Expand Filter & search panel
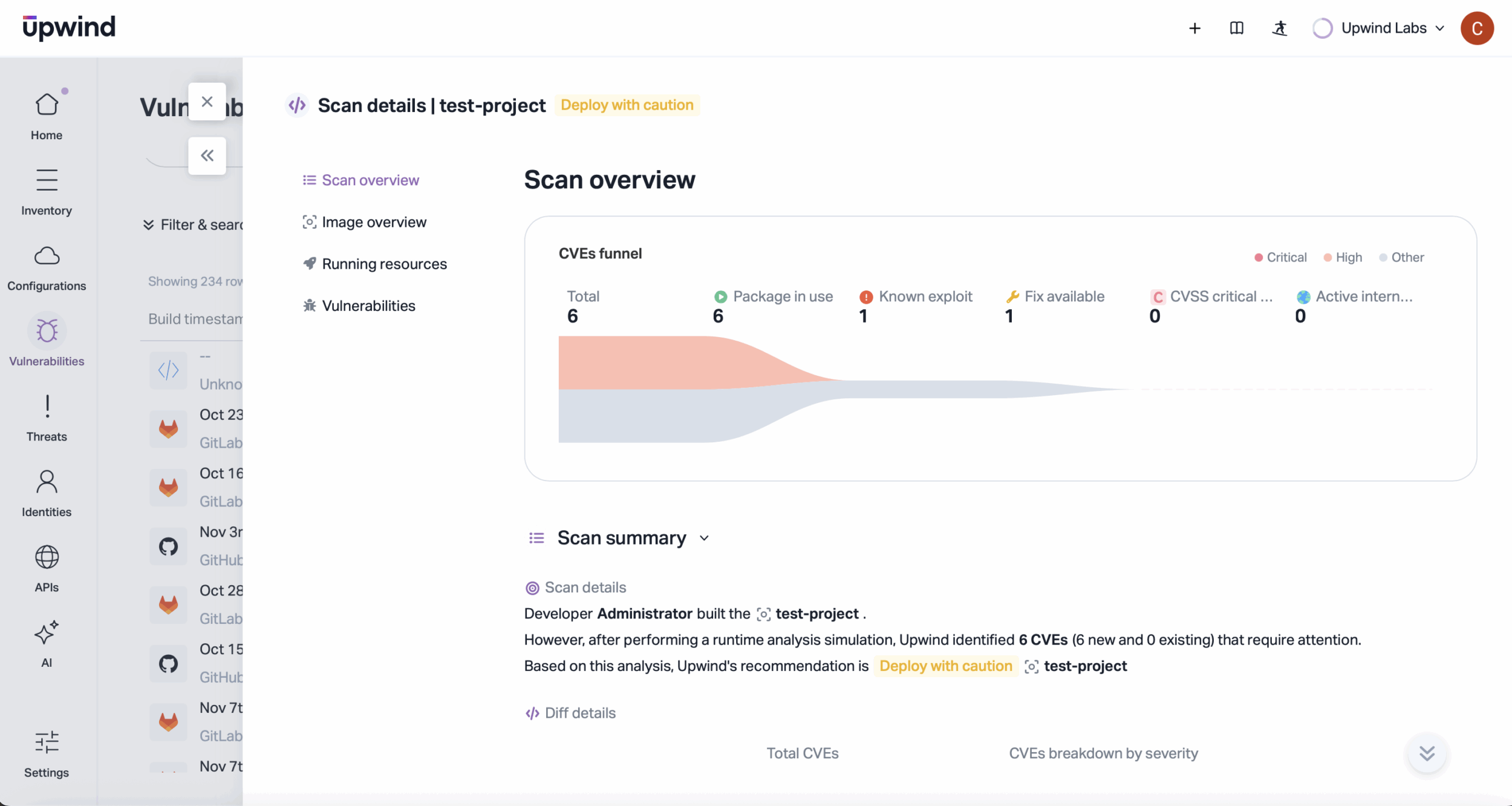Screen dimensions: 1512x806 click(192, 224)
